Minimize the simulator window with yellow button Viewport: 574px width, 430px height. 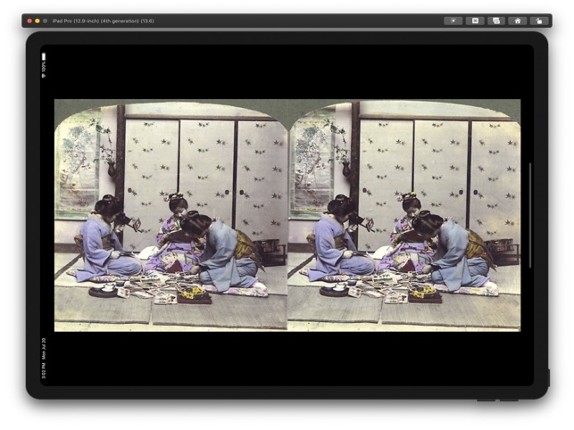point(37,21)
